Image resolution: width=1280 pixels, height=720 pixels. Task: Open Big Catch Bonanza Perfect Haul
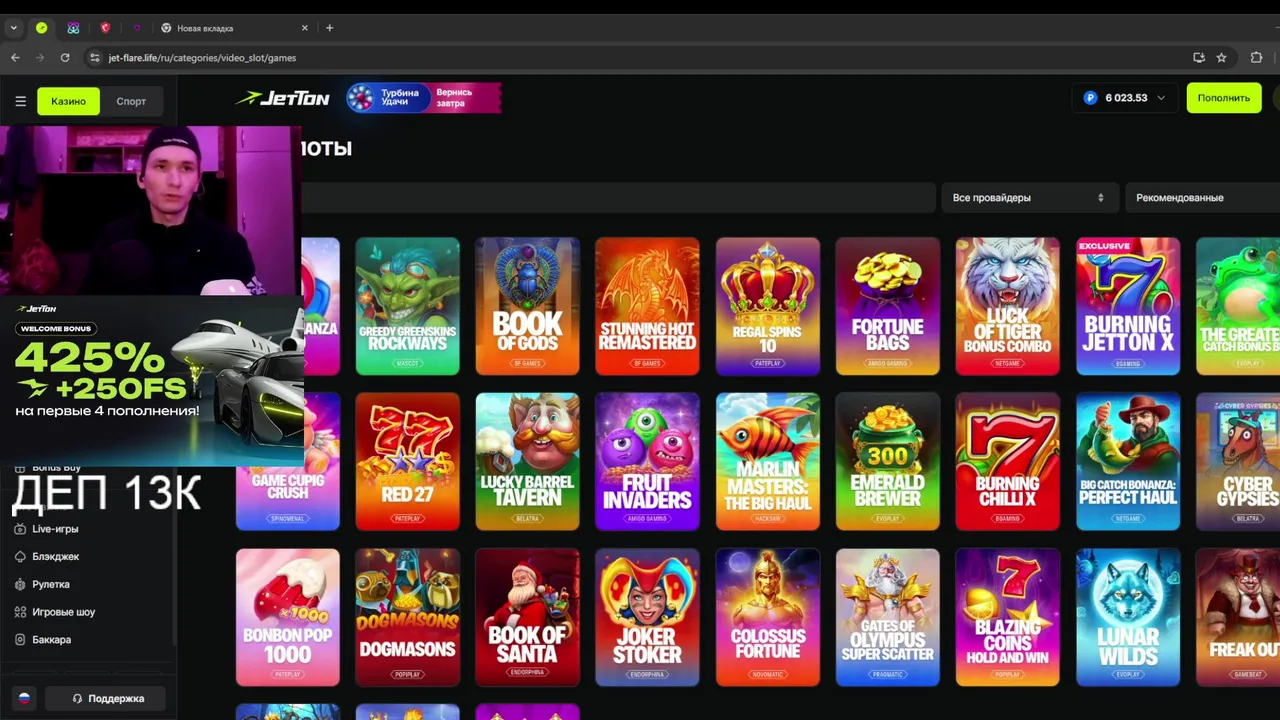[1128, 461]
